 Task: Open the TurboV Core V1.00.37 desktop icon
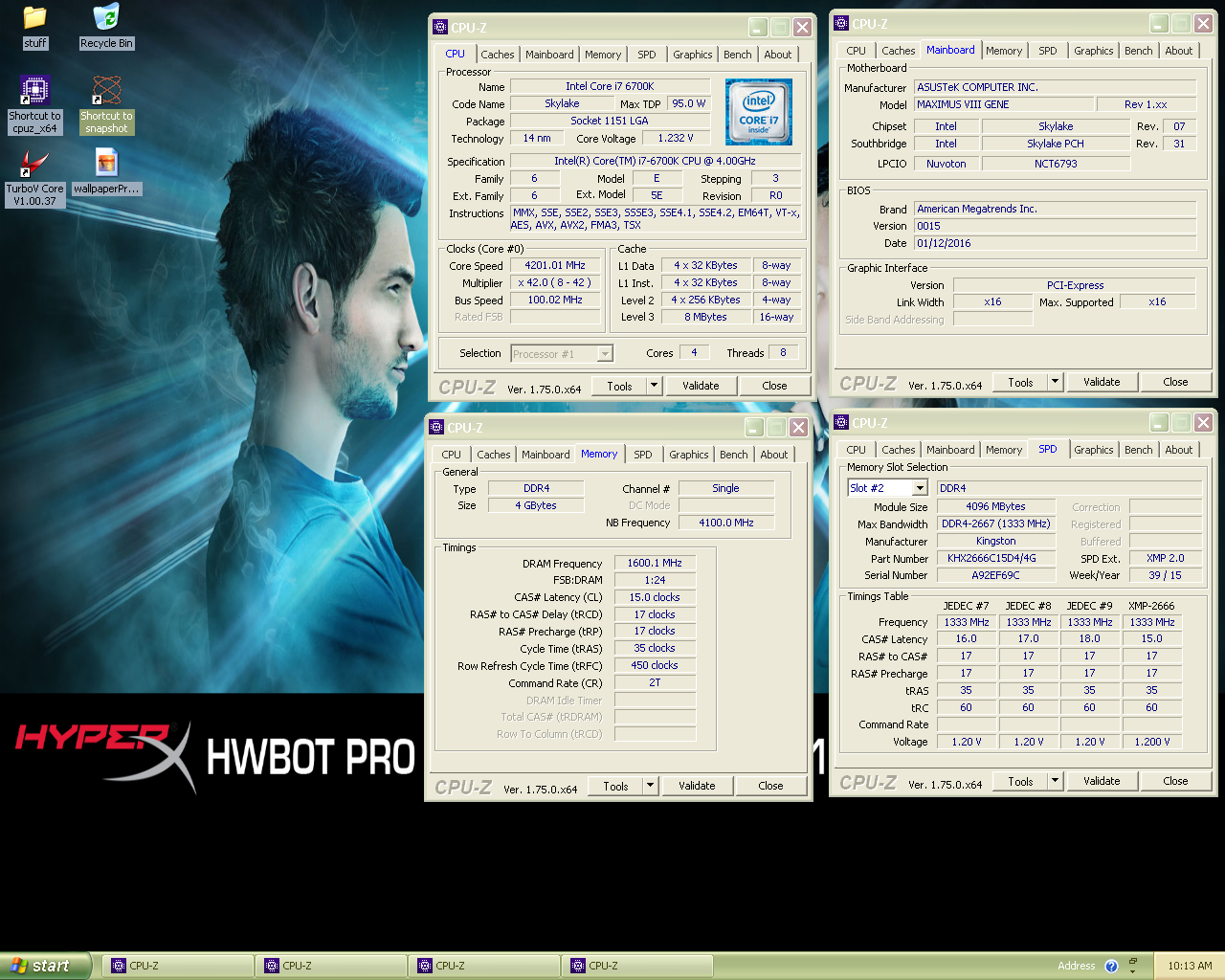point(35,165)
